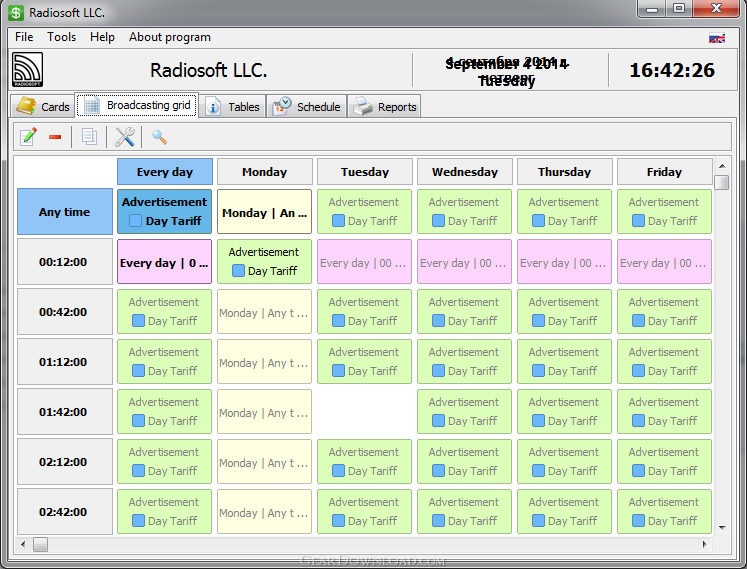Select Thursday Any time Advertisement cell

pyautogui.click(x=565, y=212)
